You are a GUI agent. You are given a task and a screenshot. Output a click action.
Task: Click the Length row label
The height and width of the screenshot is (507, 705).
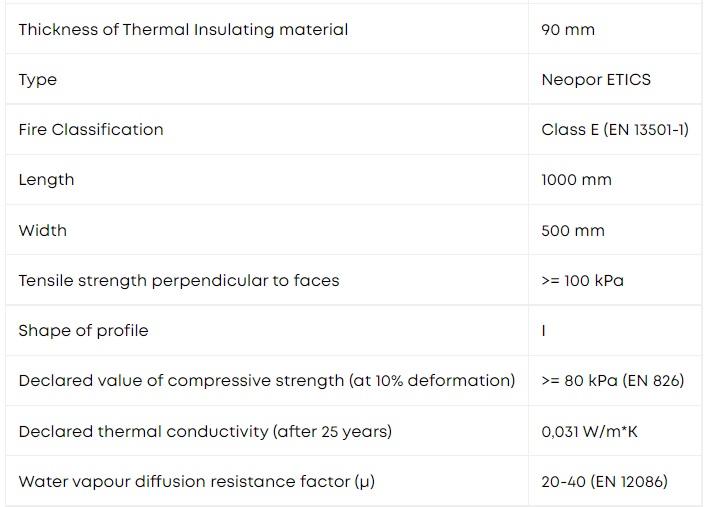(46, 180)
